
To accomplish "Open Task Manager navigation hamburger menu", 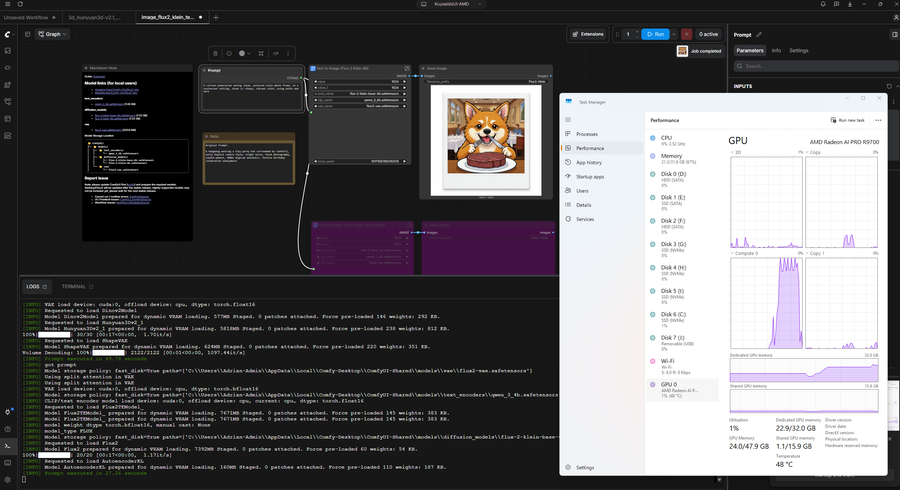I will point(568,119).
